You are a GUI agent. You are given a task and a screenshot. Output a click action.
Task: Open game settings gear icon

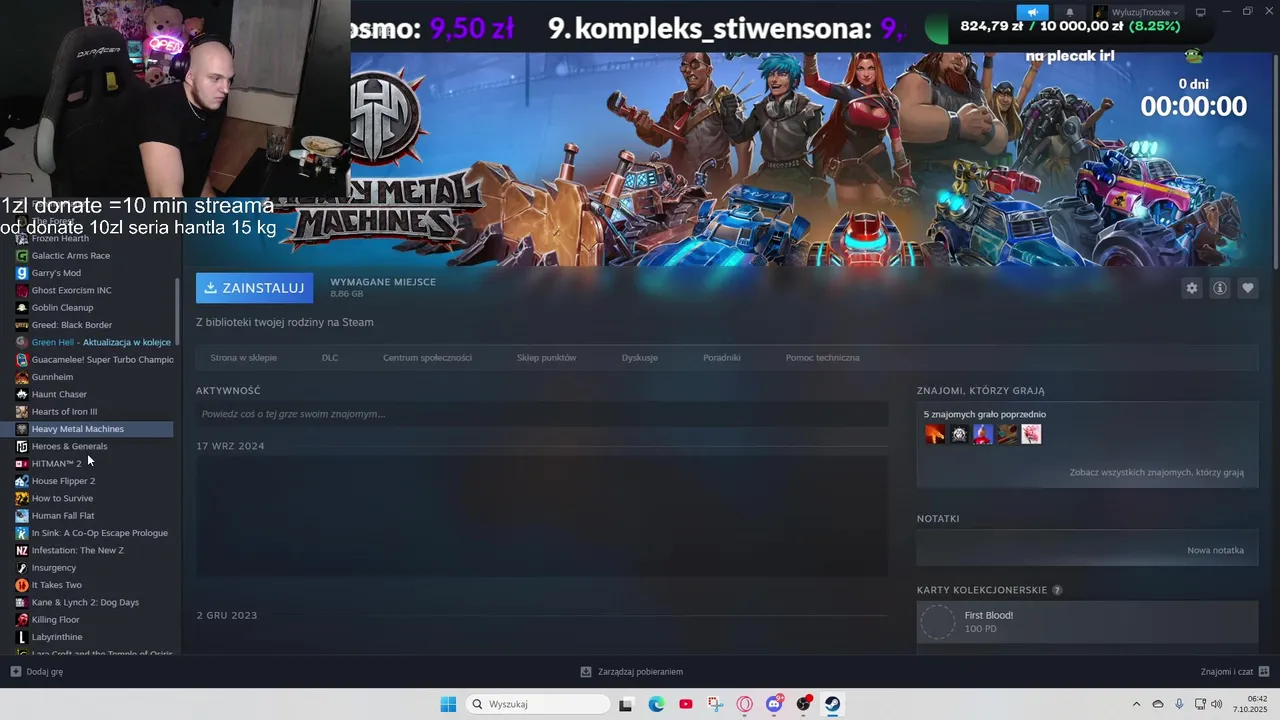click(x=1191, y=288)
